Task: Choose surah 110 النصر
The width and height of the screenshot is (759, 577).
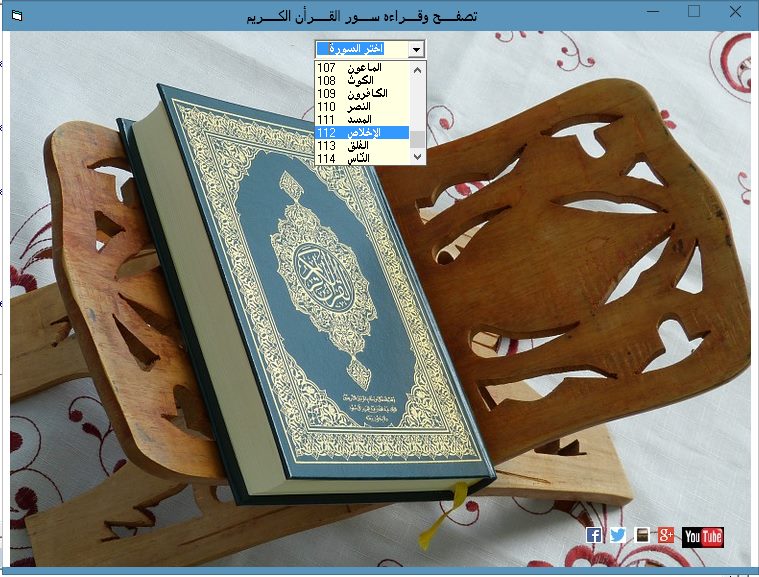Action: 362,107
